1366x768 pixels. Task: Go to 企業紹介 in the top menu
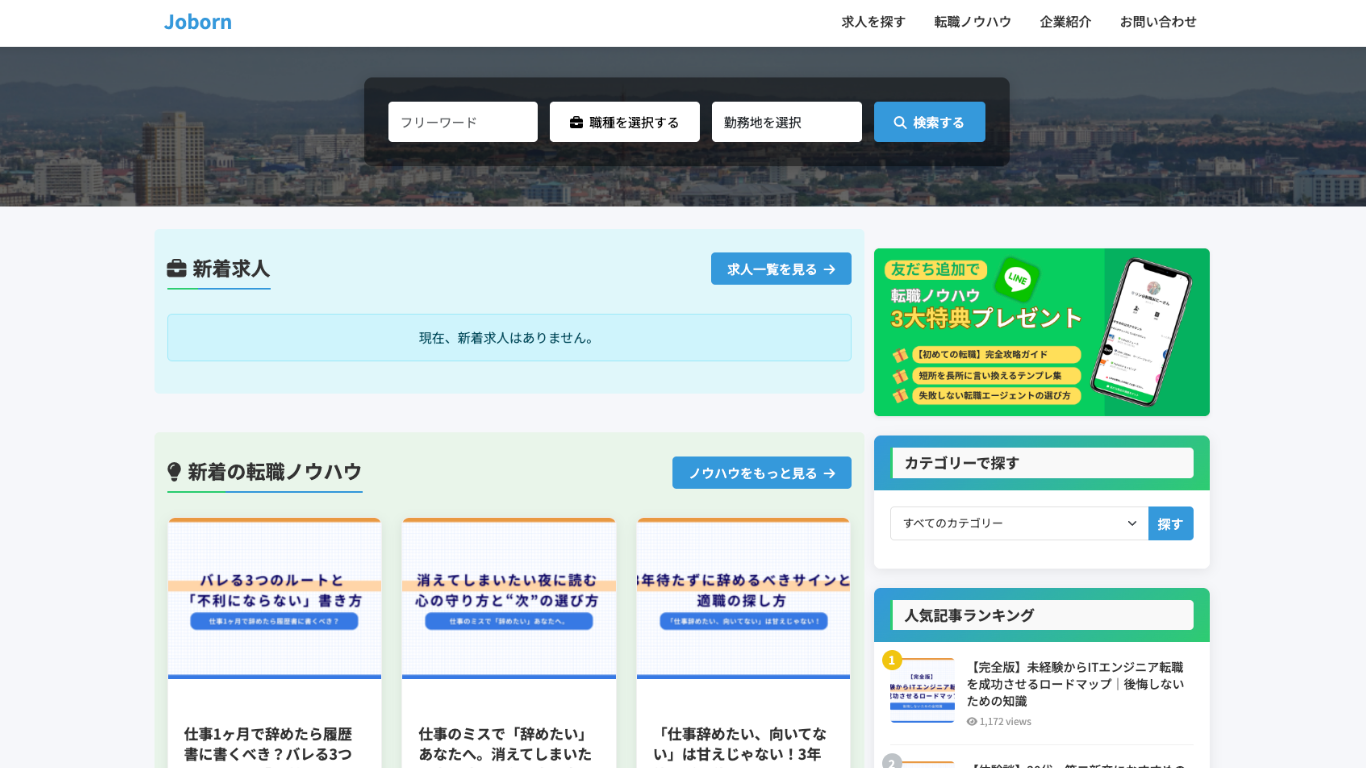tap(1065, 22)
